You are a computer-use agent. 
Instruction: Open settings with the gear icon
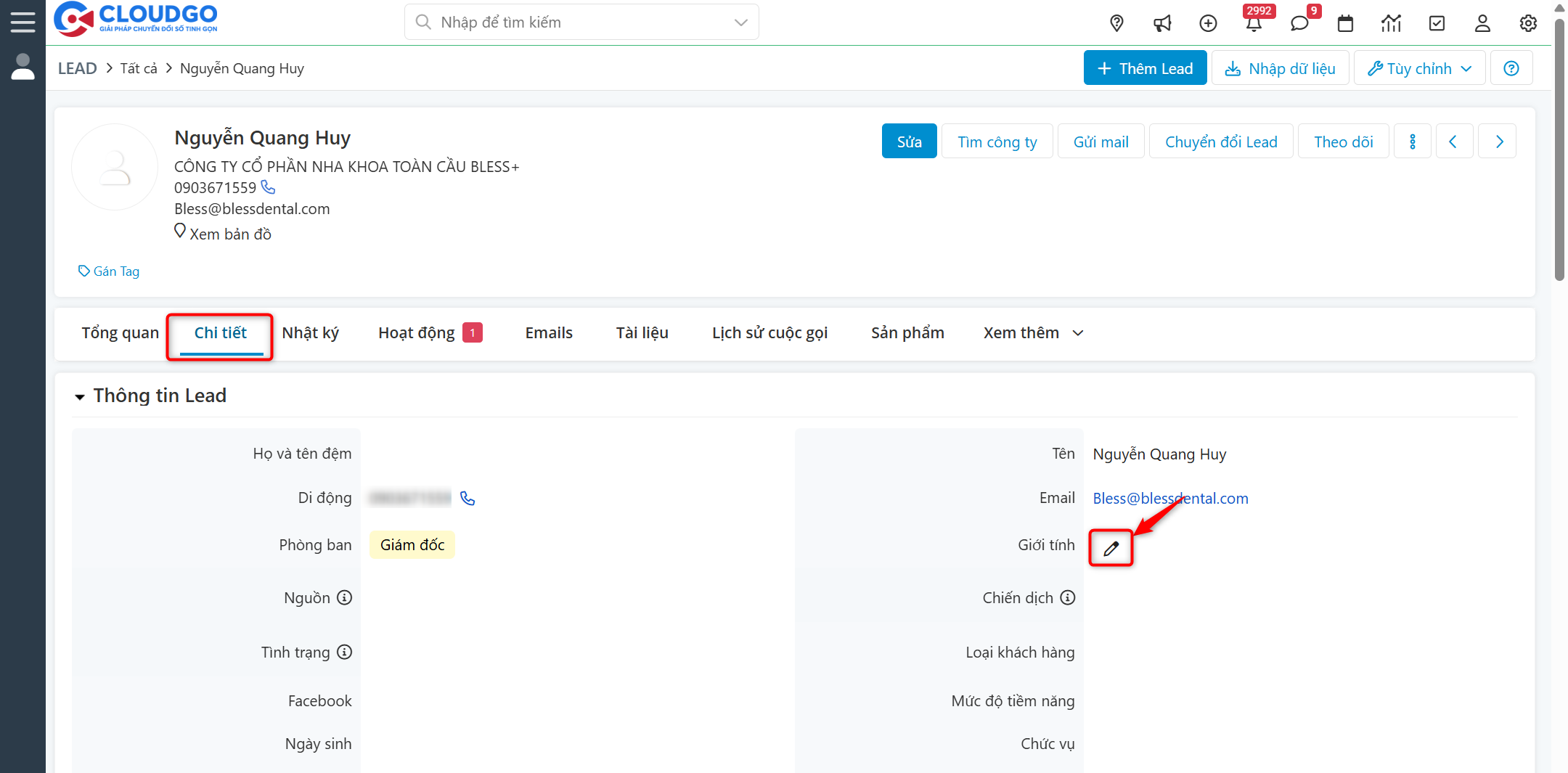tap(1528, 23)
